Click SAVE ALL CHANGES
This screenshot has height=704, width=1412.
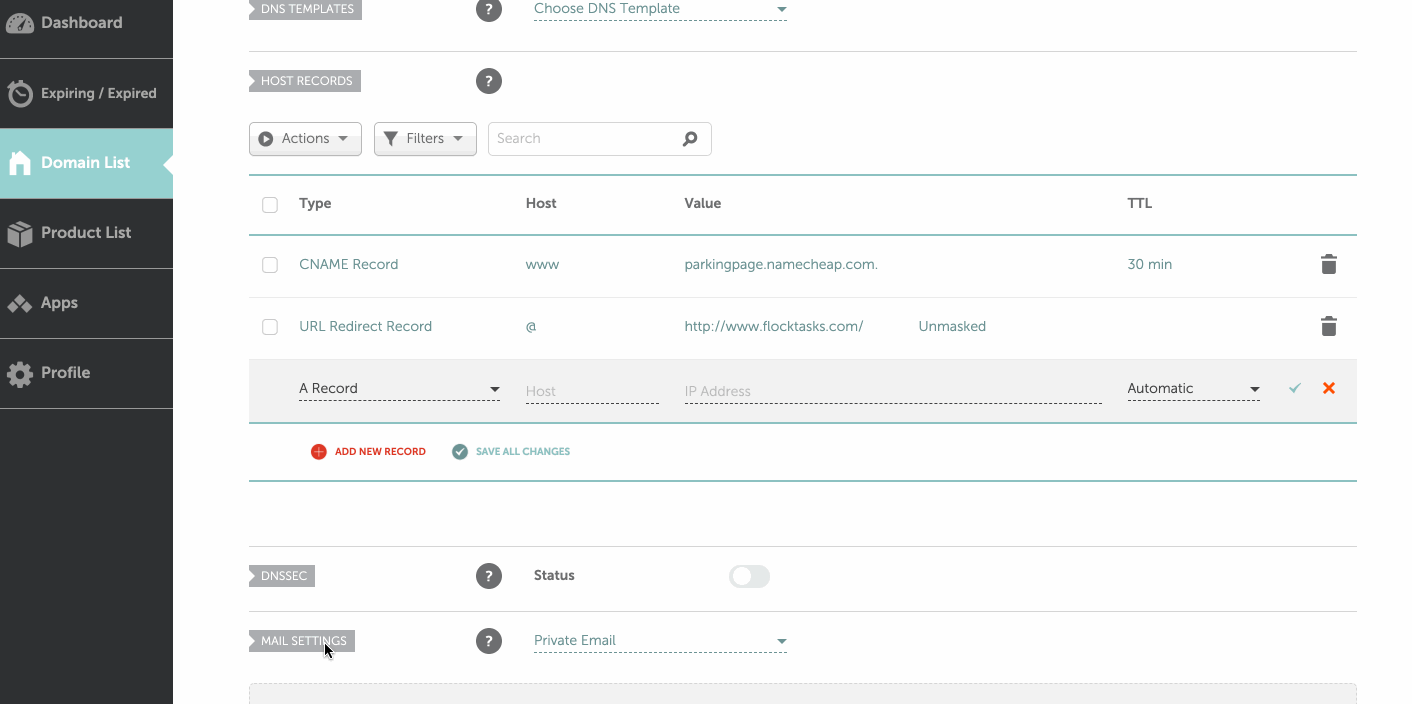coord(523,452)
